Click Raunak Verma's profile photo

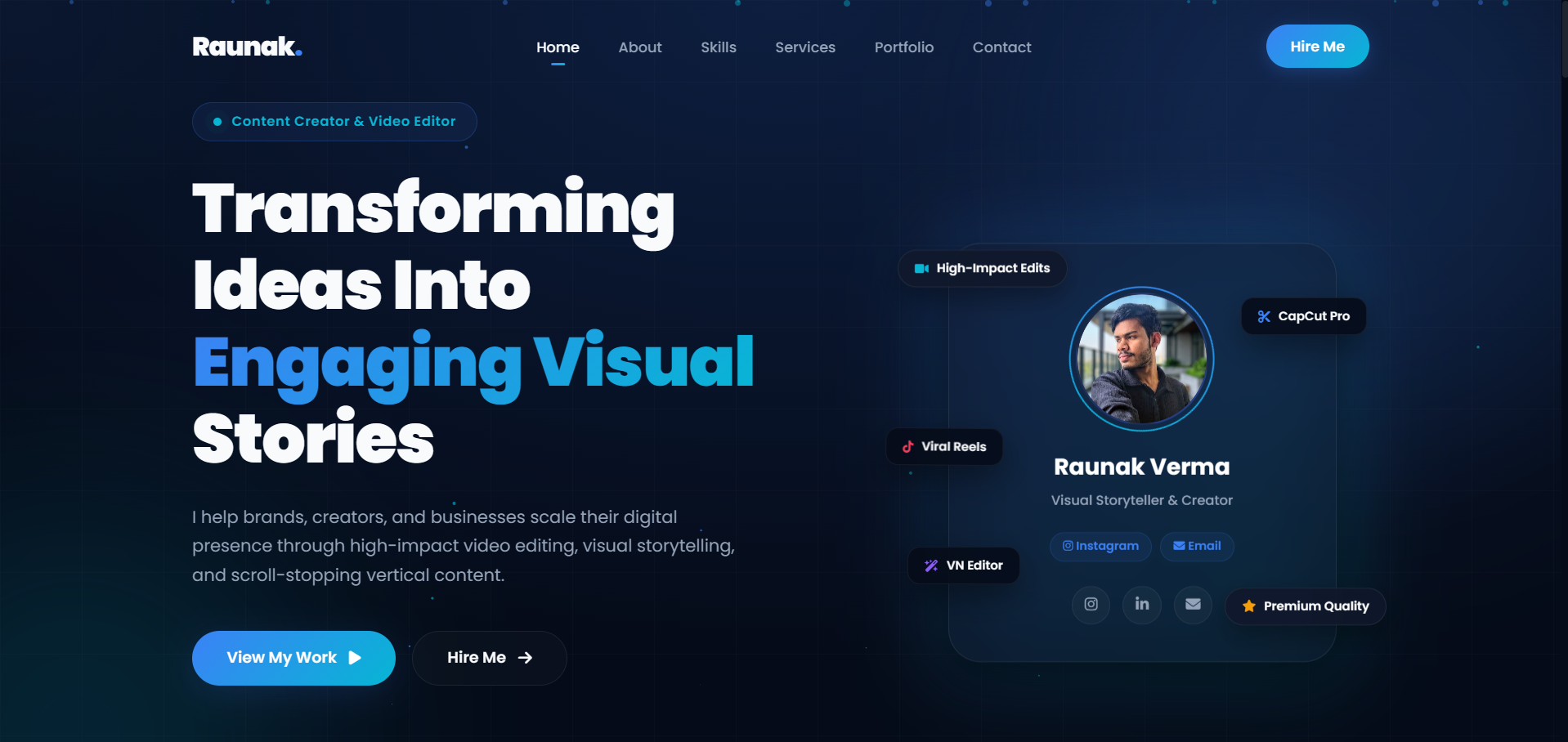click(x=1142, y=359)
